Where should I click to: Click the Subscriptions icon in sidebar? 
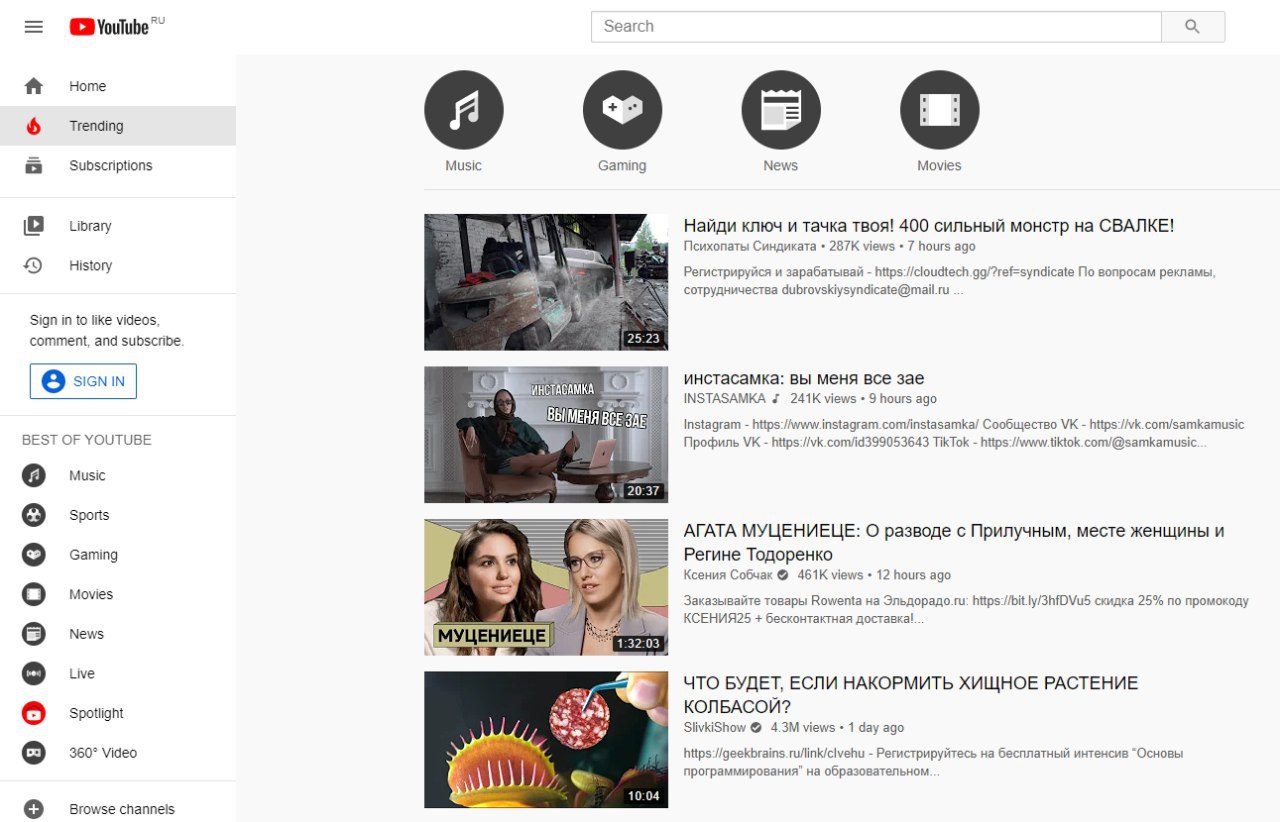pos(34,166)
